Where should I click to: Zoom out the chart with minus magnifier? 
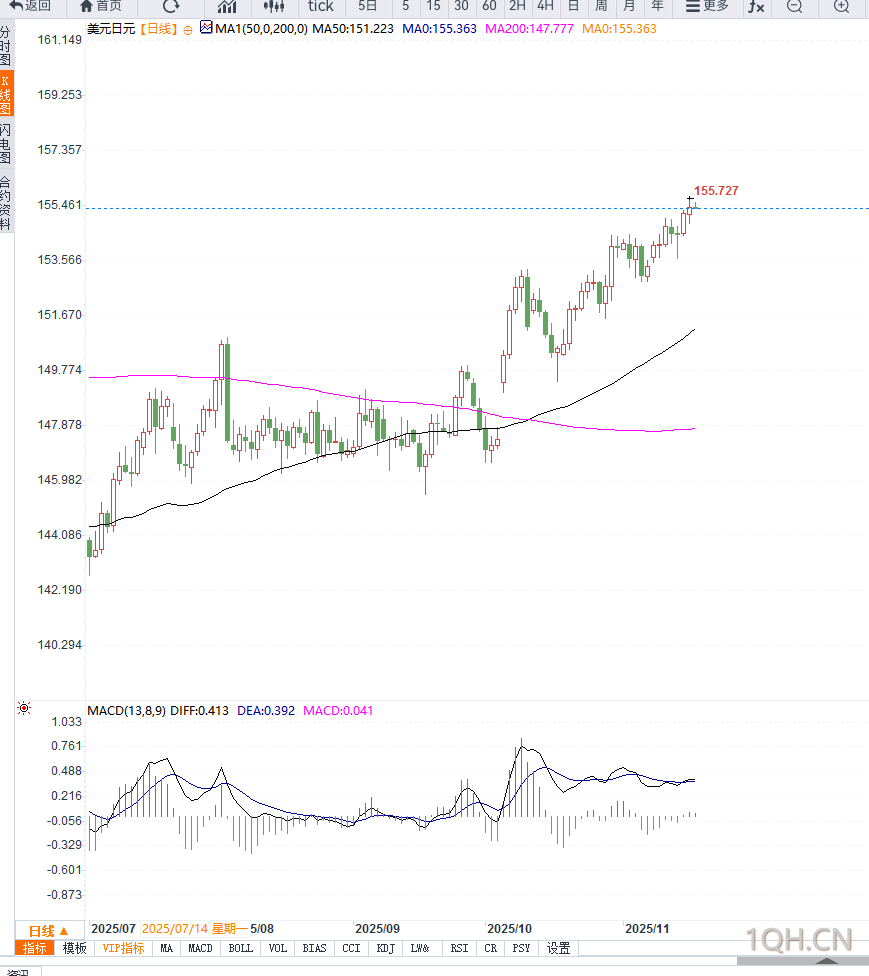coord(794,6)
